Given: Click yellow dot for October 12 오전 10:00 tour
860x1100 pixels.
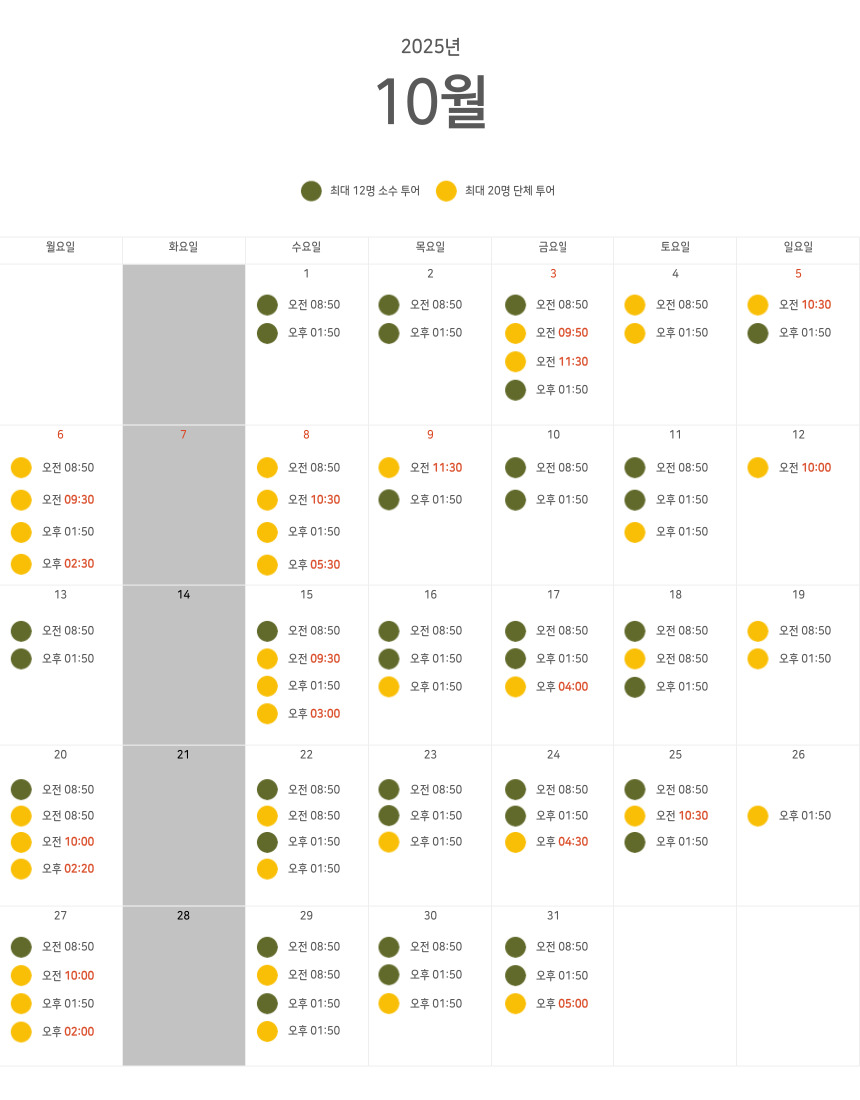Looking at the screenshot, I should (x=758, y=467).
